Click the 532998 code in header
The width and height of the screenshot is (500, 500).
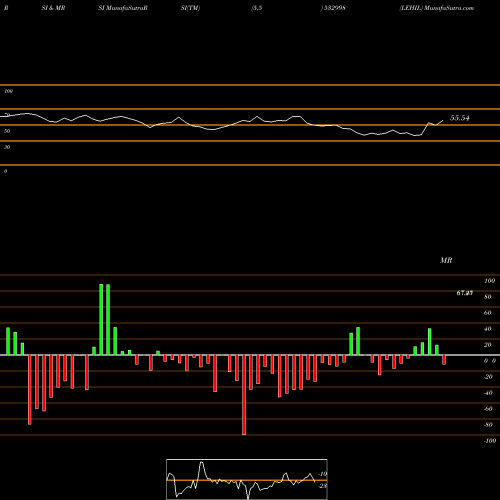(x=335, y=8)
